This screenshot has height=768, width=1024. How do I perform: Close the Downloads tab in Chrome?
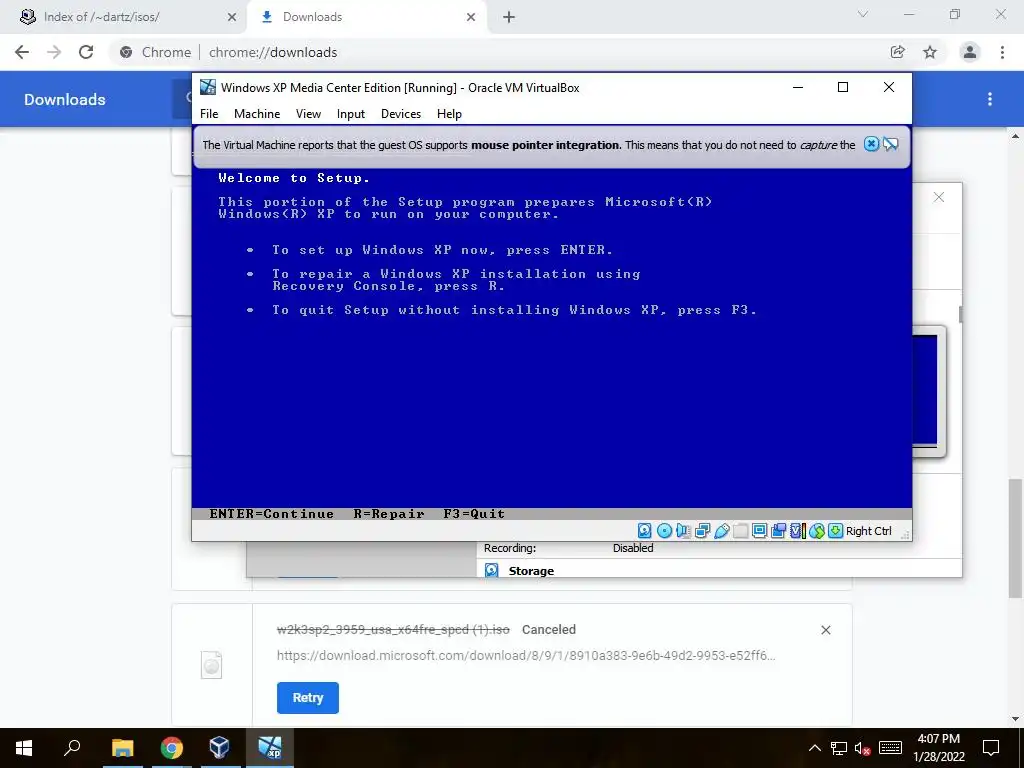click(471, 17)
